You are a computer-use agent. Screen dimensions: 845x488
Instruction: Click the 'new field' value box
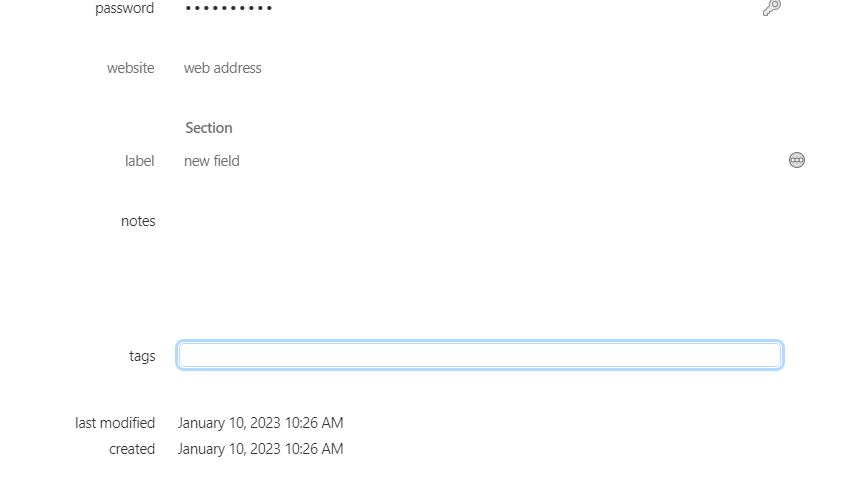click(x=212, y=161)
